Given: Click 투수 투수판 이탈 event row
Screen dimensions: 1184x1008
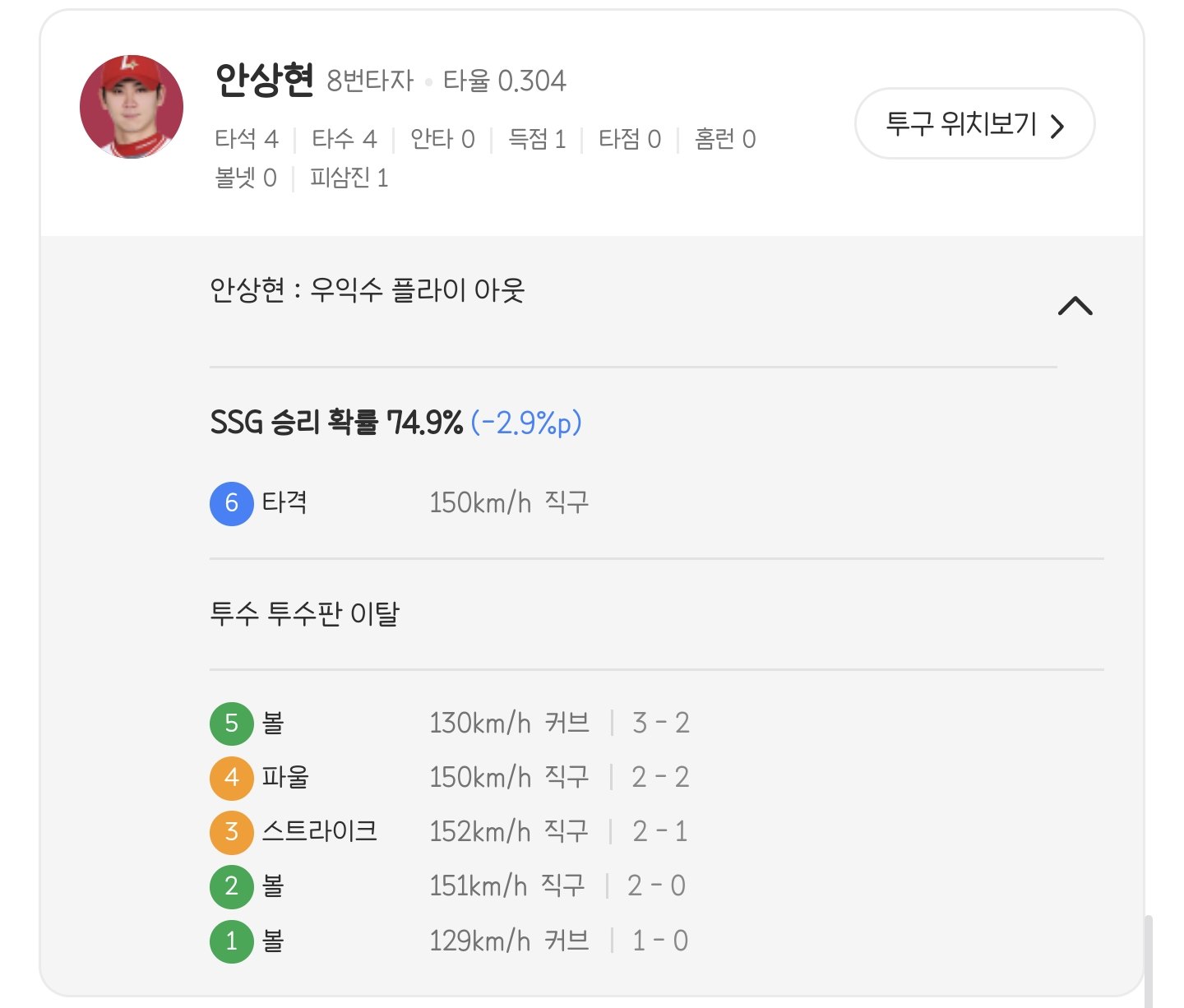Looking at the screenshot, I should [x=304, y=613].
